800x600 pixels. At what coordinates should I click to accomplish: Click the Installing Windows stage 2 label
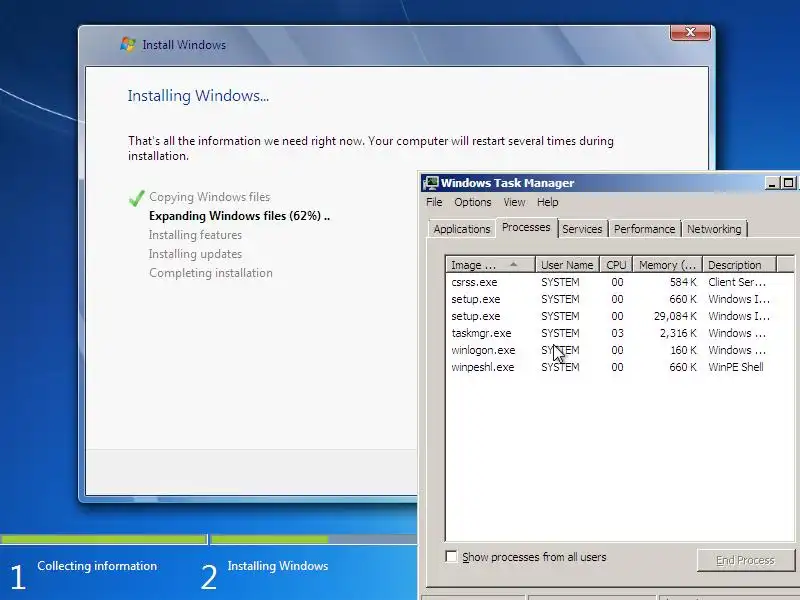point(278,566)
